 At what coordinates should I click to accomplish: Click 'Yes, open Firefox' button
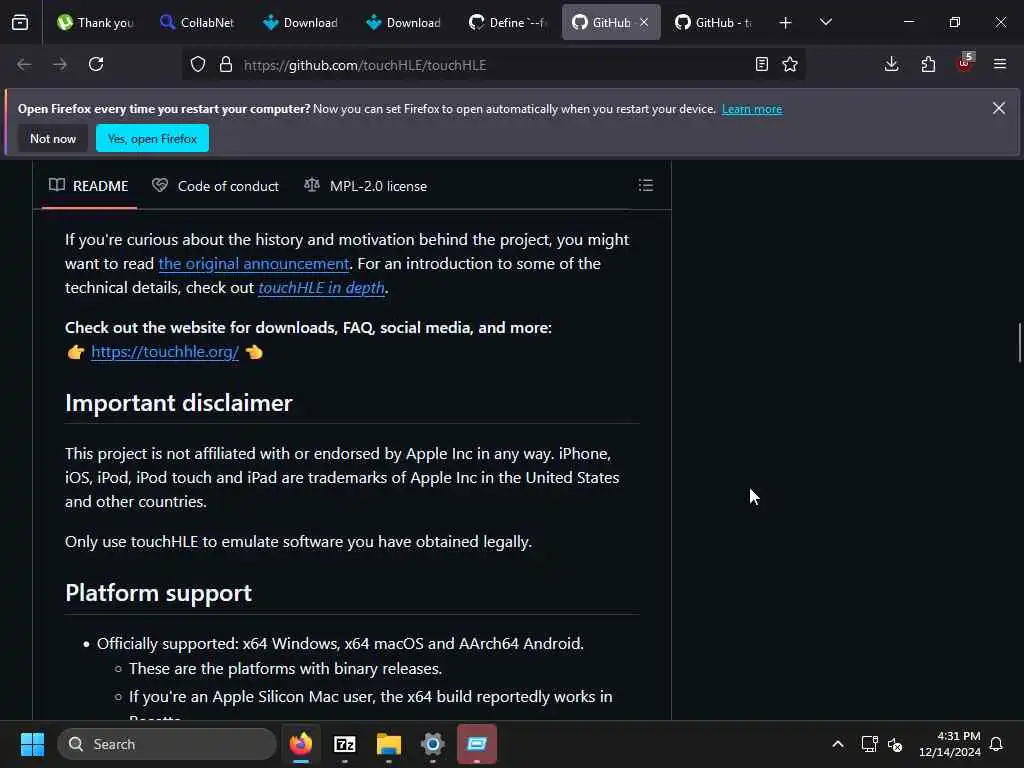[x=152, y=138]
